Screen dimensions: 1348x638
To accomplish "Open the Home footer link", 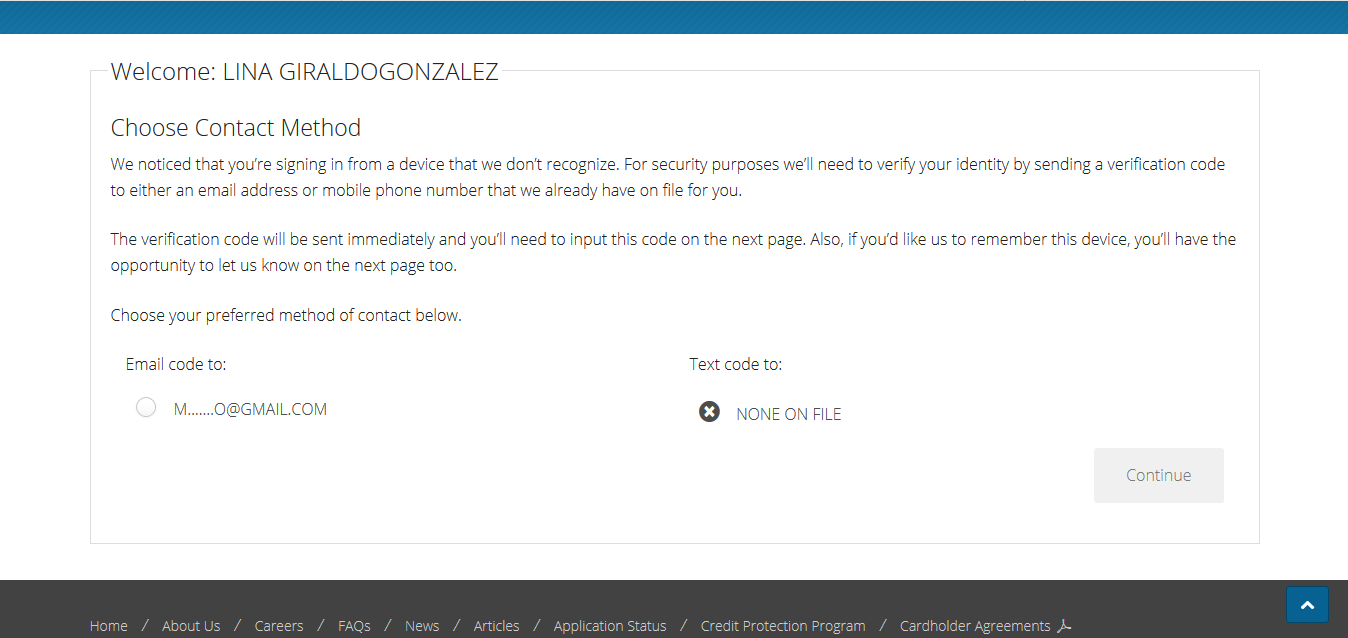I will [x=109, y=626].
